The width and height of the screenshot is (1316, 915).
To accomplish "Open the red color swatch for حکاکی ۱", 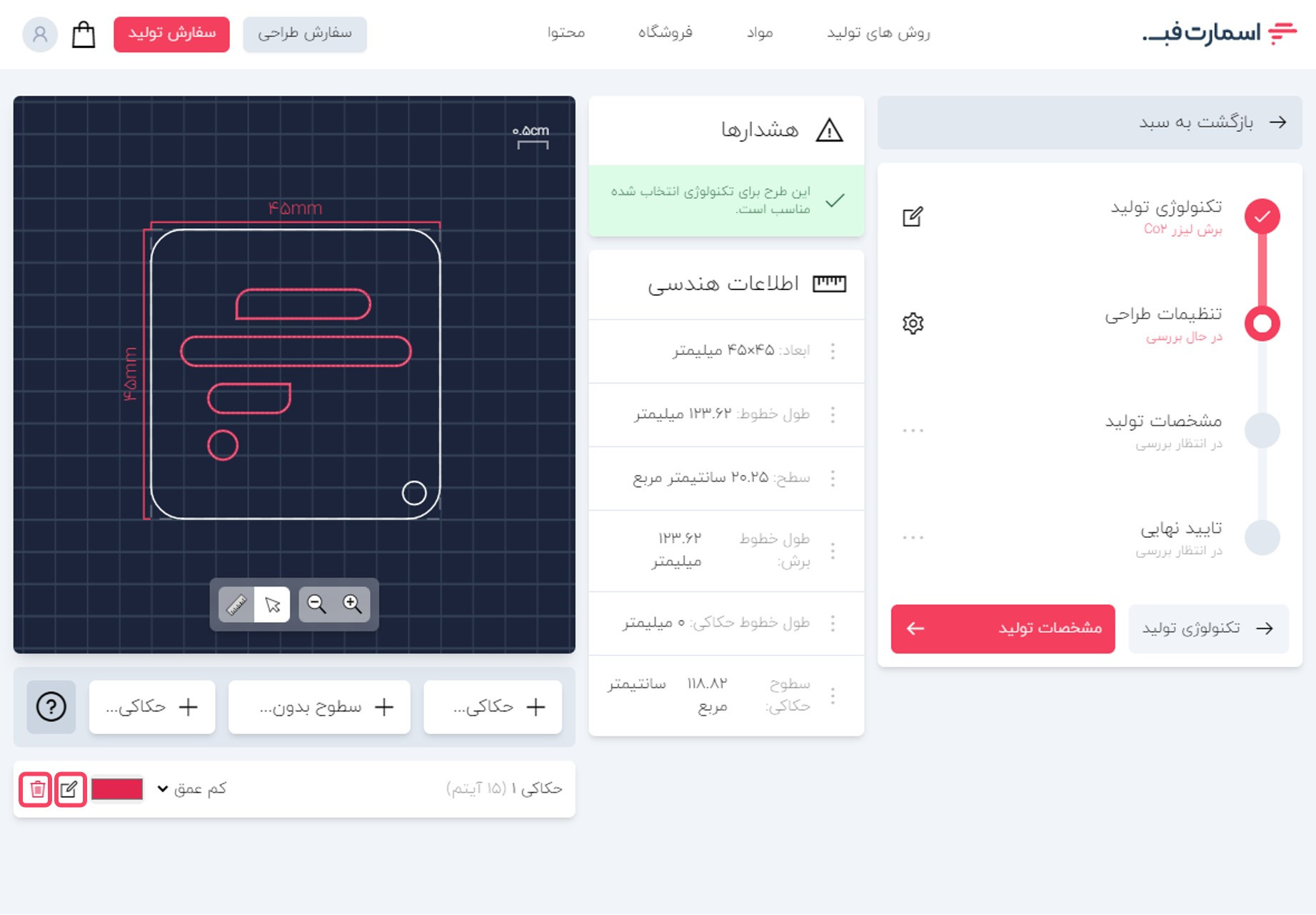I will 117,789.
